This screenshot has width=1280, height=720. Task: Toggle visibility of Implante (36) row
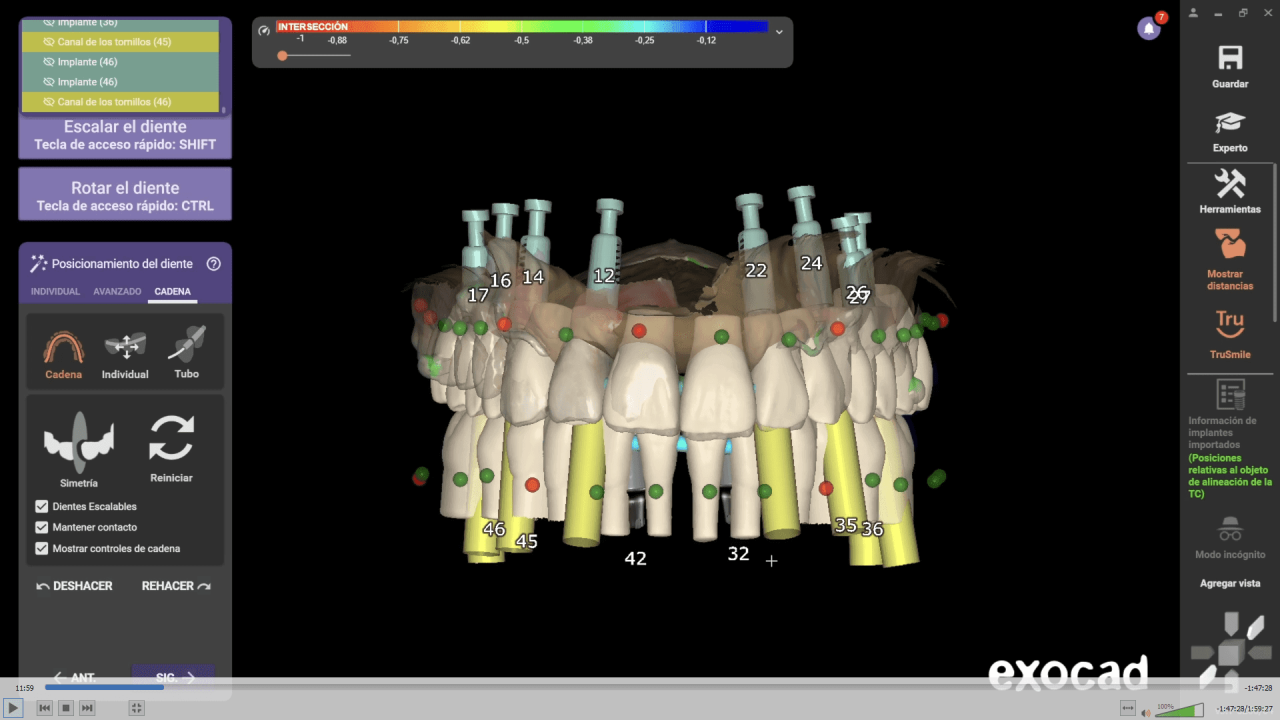pos(50,22)
